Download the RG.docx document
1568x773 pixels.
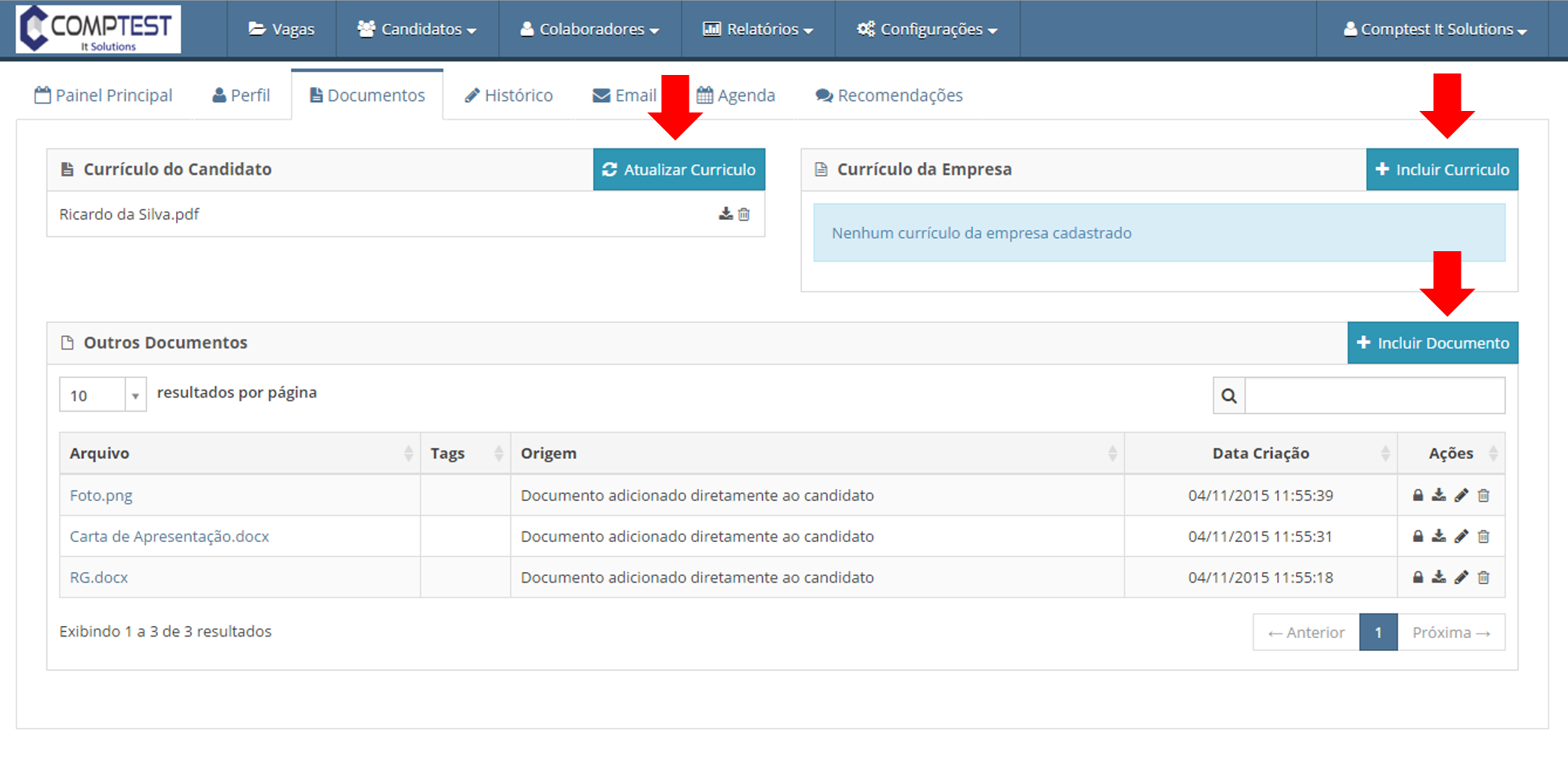1439,577
